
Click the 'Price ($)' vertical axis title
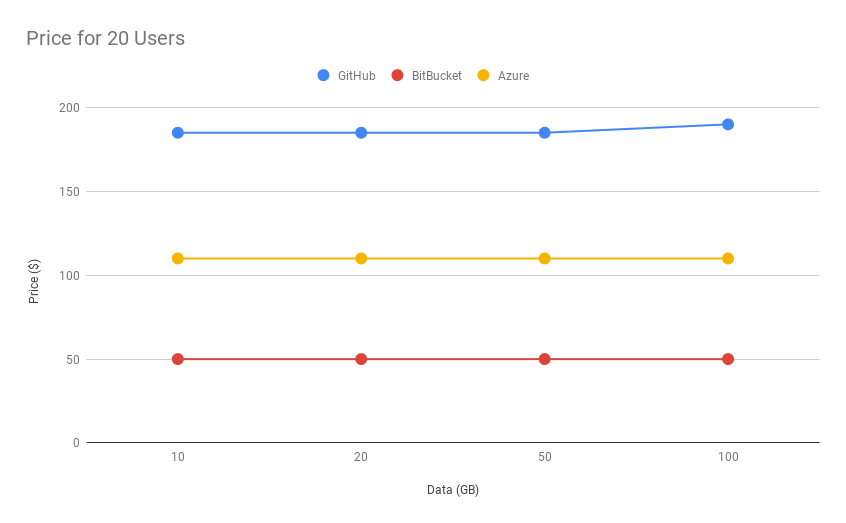(x=34, y=281)
